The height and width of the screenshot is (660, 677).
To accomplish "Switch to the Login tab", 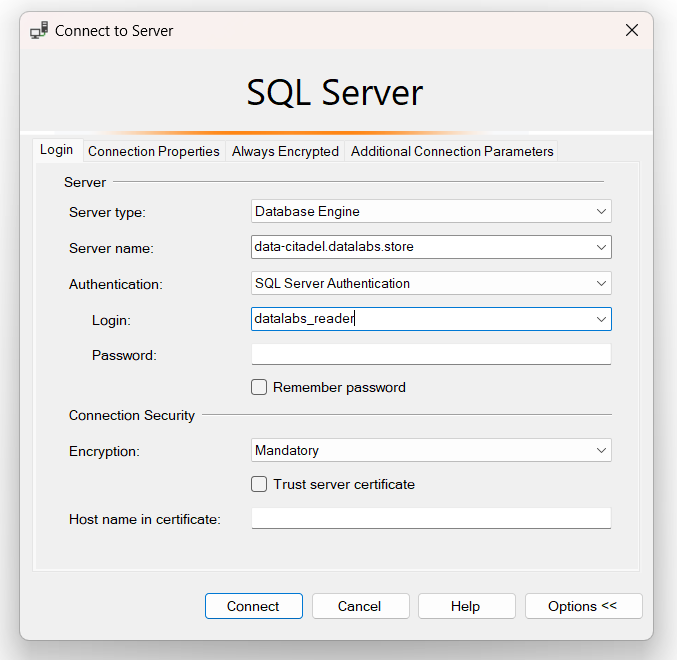I will click(x=57, y=150).
